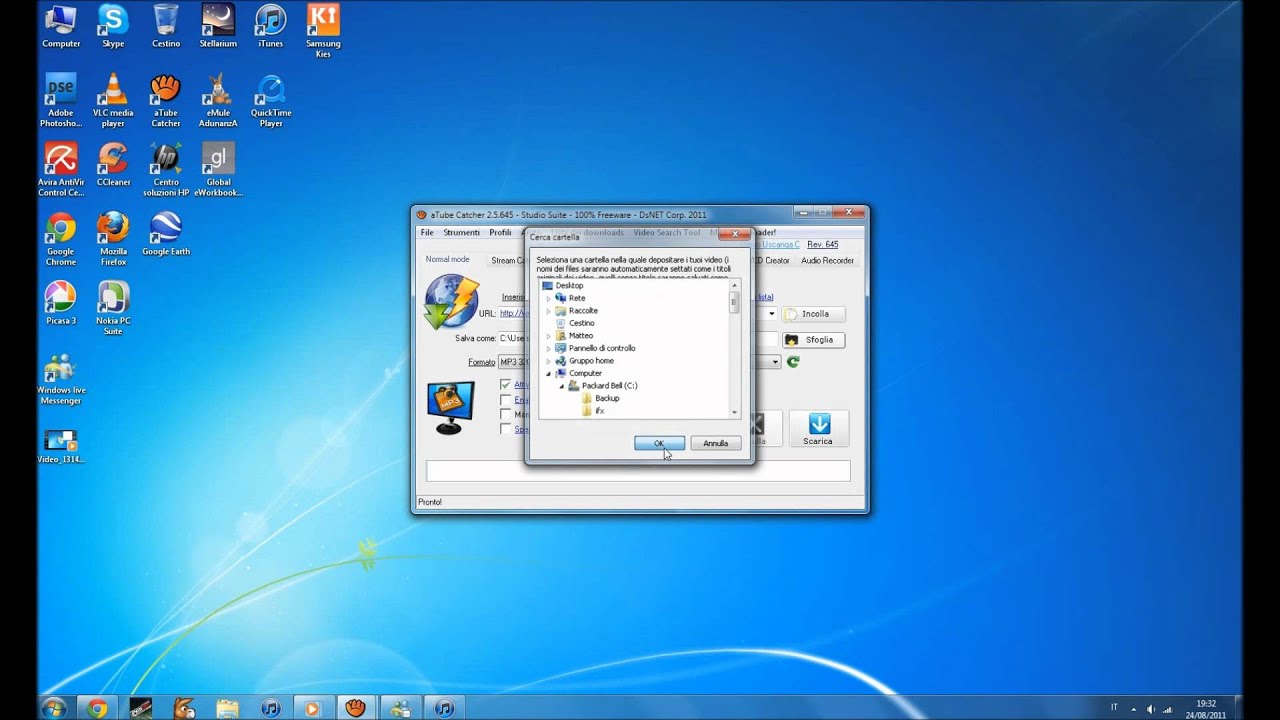The image size is (1280, 720).
Task: Select the eMule AdunanzA desktop icon
Action: tap(218, 101)
